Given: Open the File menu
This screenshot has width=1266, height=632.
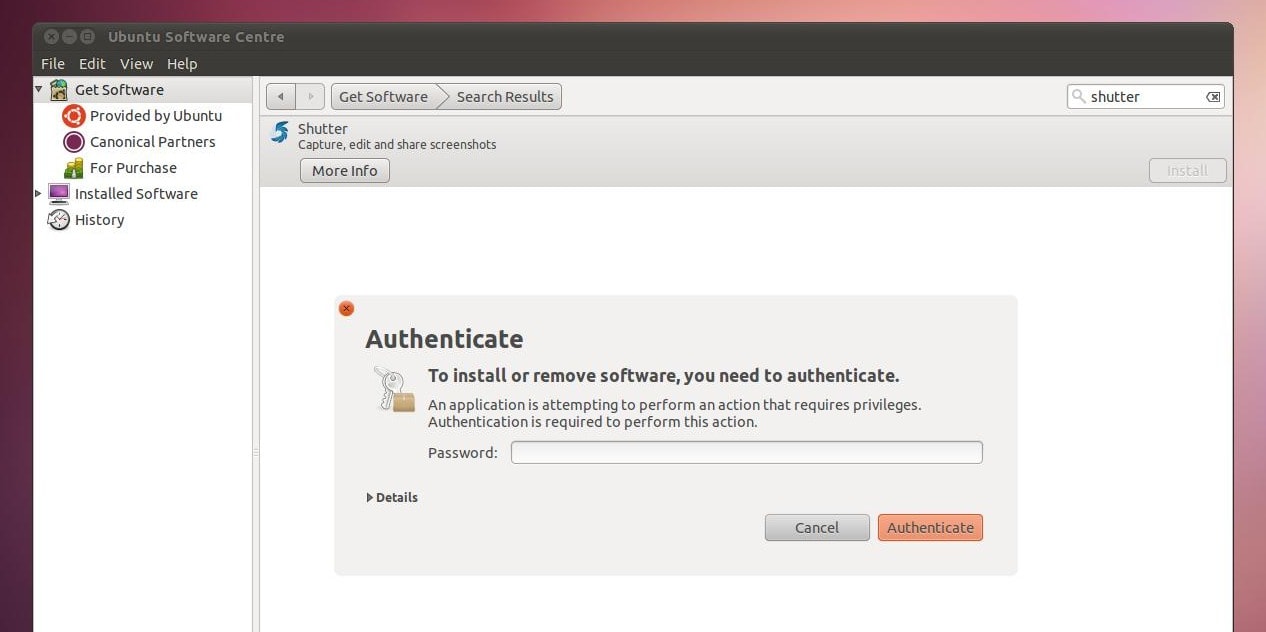Looking at the screenshot, I should (53, 63).
